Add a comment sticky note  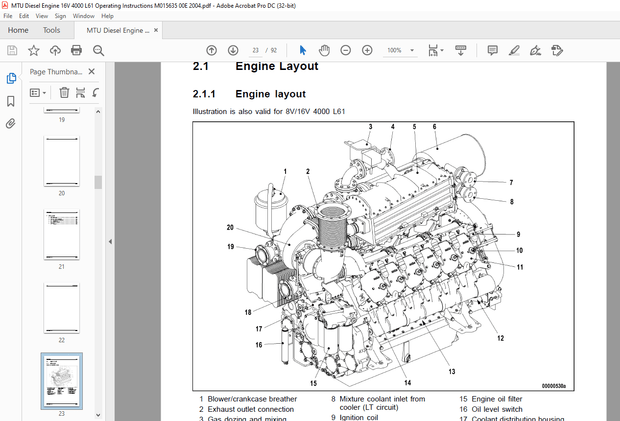pyautogui.click(x=492, y=50)
